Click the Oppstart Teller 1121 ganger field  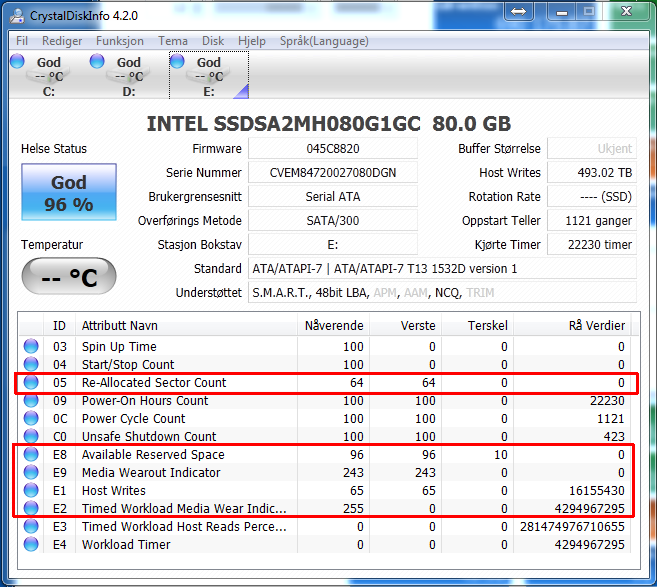click(592, 220)
